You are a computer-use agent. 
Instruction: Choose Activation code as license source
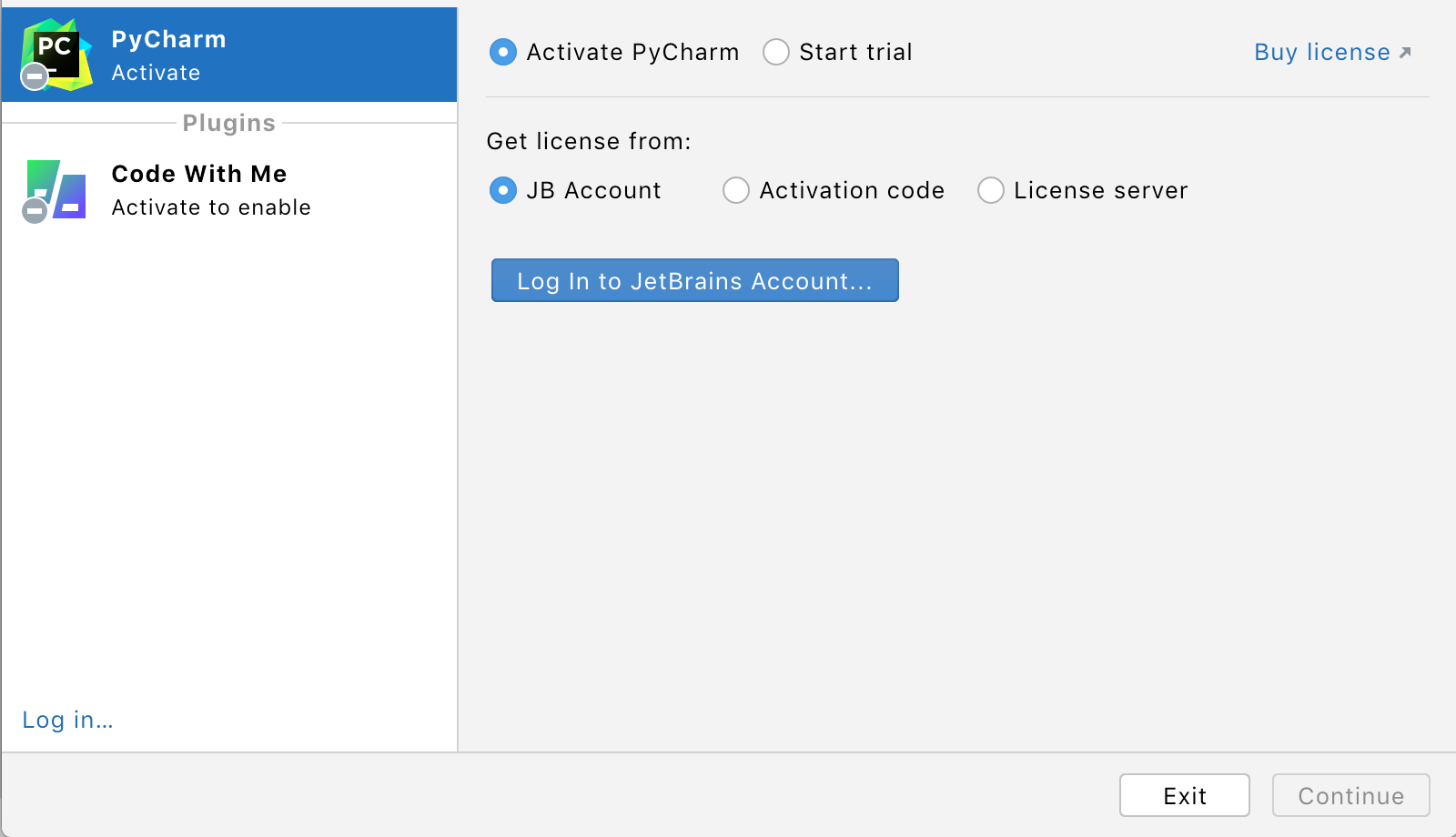pos(736,190)
